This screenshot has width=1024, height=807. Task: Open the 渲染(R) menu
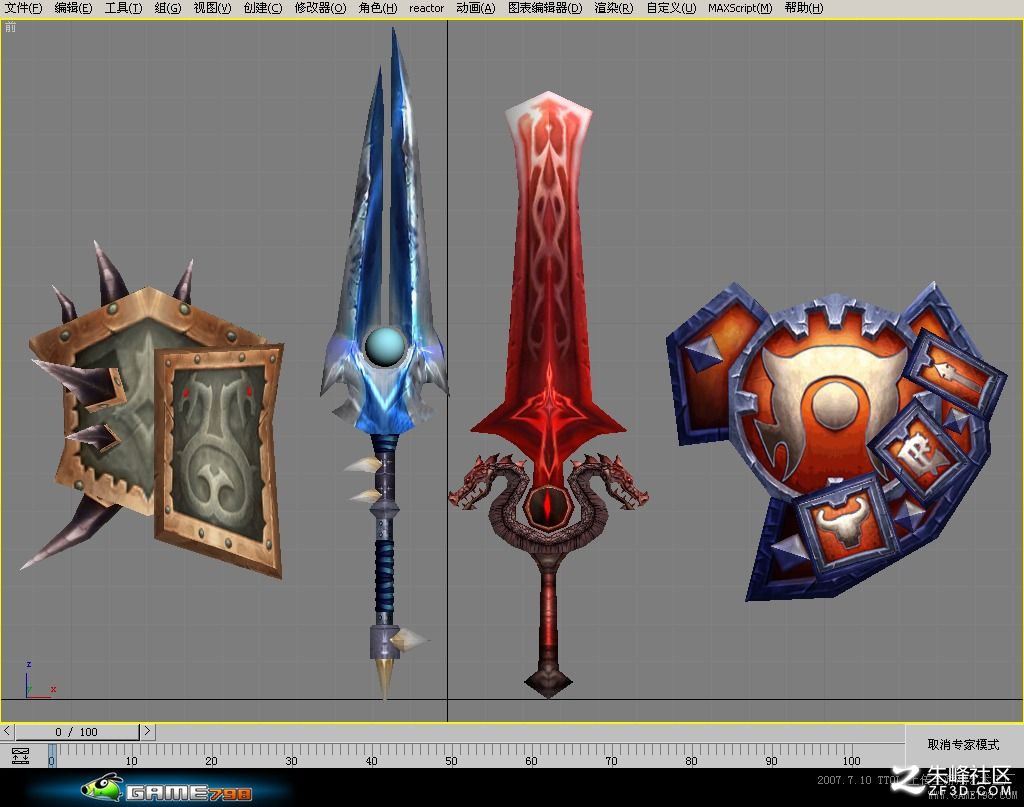[x=613, y=8]
